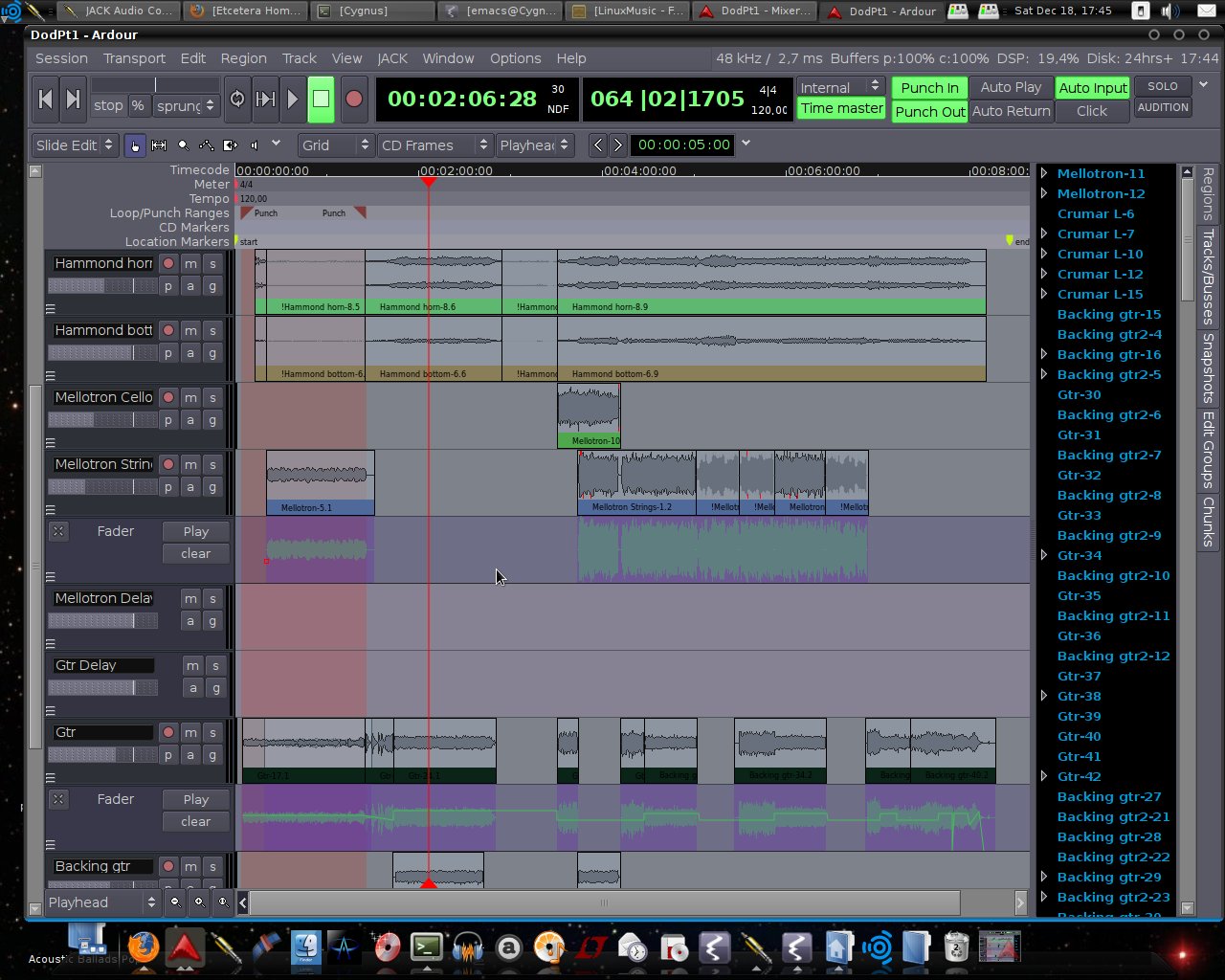Nudge backward with left arrow button

coord(598,145)
